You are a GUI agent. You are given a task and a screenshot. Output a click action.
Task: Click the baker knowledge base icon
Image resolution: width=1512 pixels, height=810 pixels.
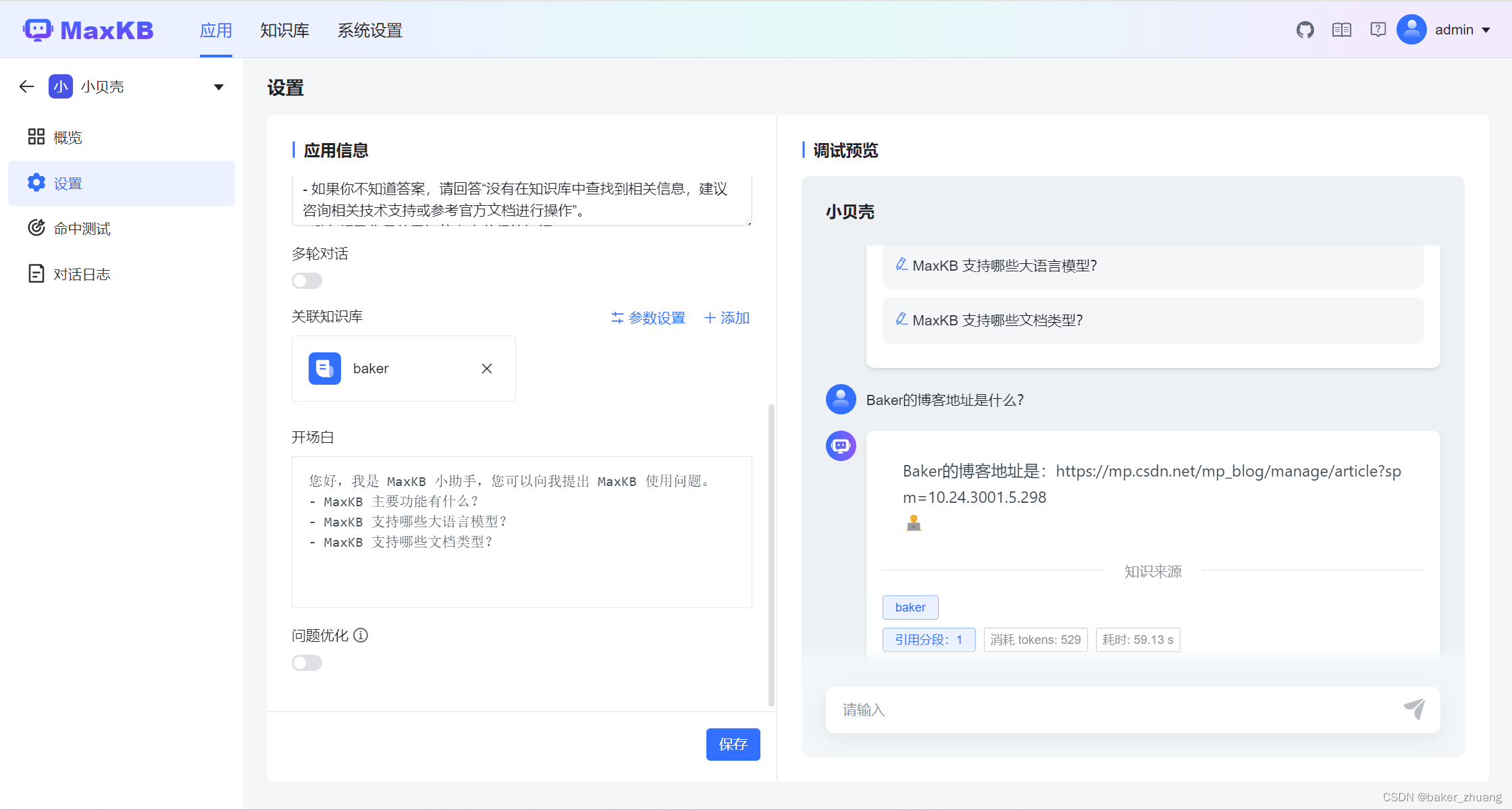point(324,369)
